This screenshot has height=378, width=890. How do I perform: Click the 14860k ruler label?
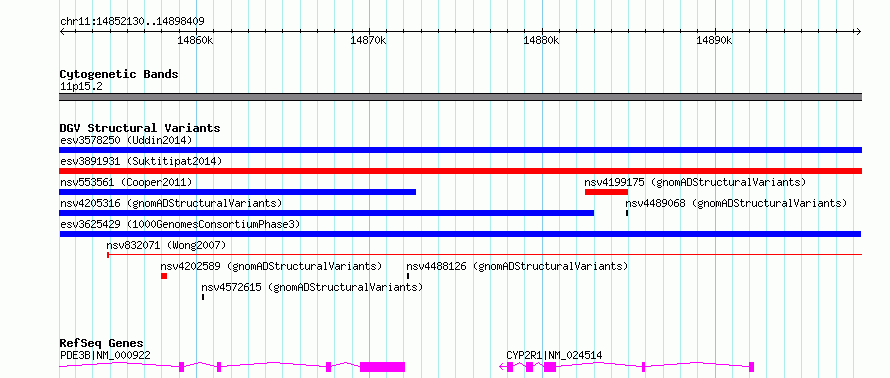(x=195, y=41)
